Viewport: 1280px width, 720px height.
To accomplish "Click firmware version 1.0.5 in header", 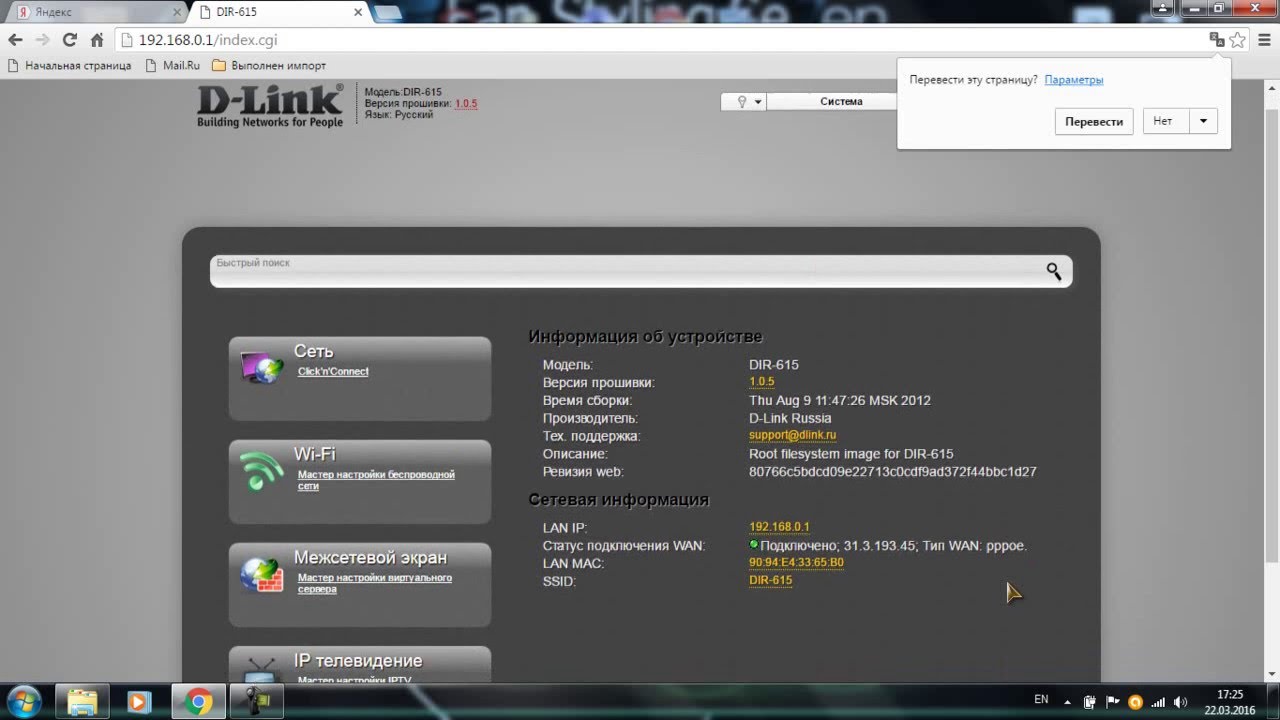I will pos(466,104).
